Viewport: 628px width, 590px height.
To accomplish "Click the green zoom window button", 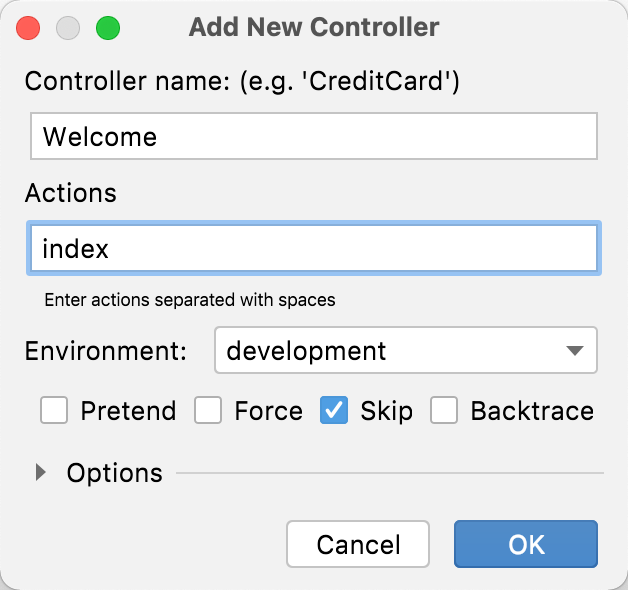I will (x=107, y=27).
